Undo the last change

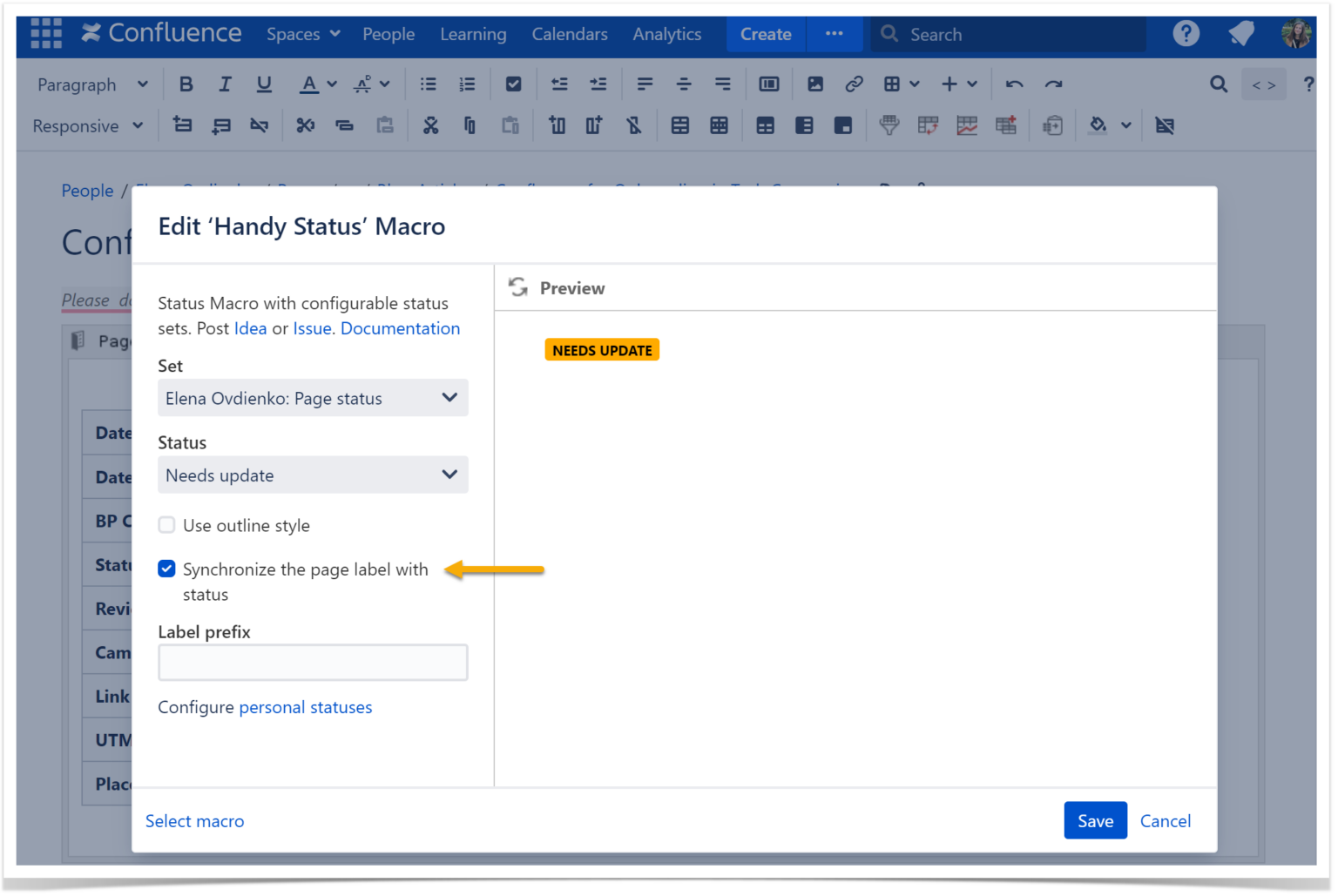(x=1014, y=84)
